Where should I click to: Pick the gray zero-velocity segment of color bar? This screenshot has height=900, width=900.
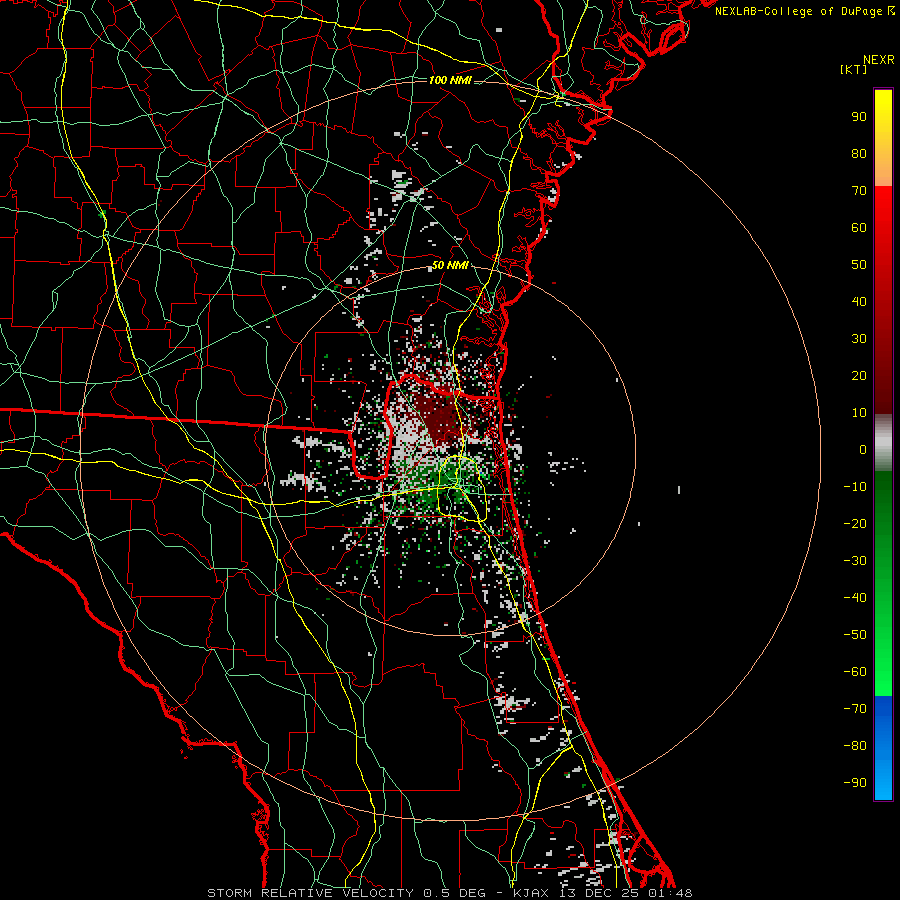(x=883, y=443)
